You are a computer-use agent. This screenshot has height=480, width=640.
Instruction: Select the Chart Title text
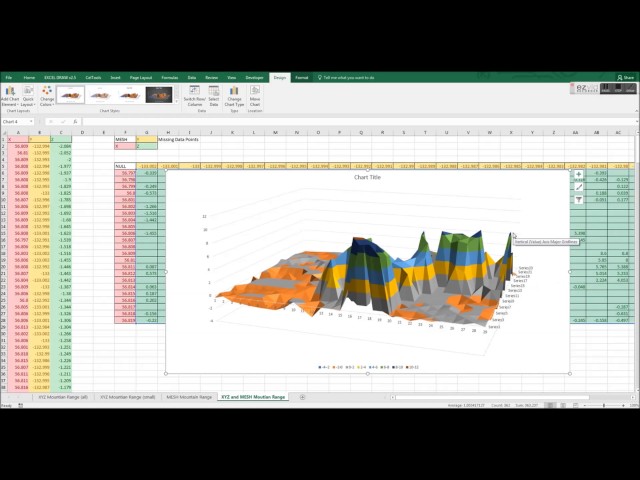click(x=367, y=177)
